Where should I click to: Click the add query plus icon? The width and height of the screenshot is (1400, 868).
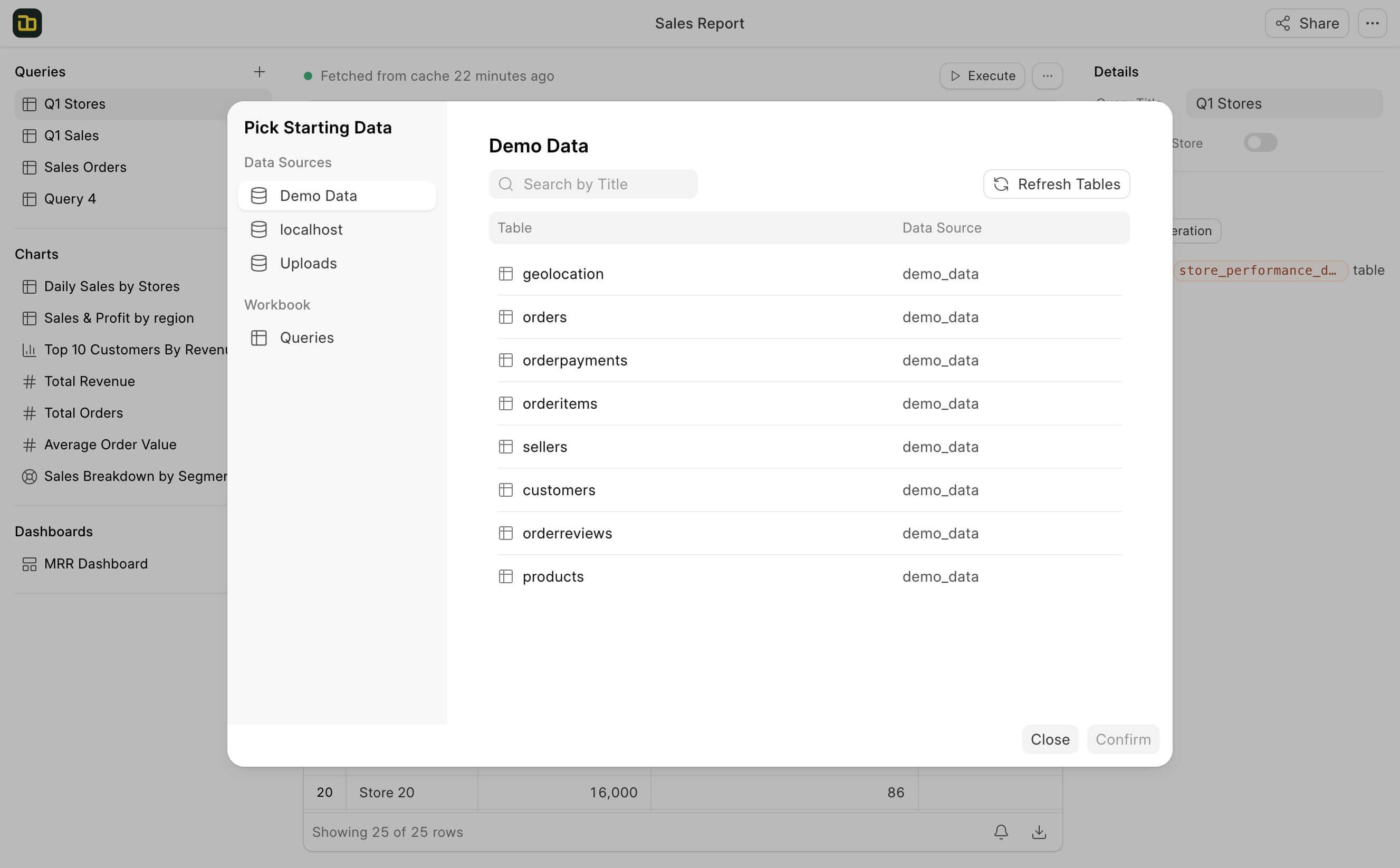(x=259, y=72)
